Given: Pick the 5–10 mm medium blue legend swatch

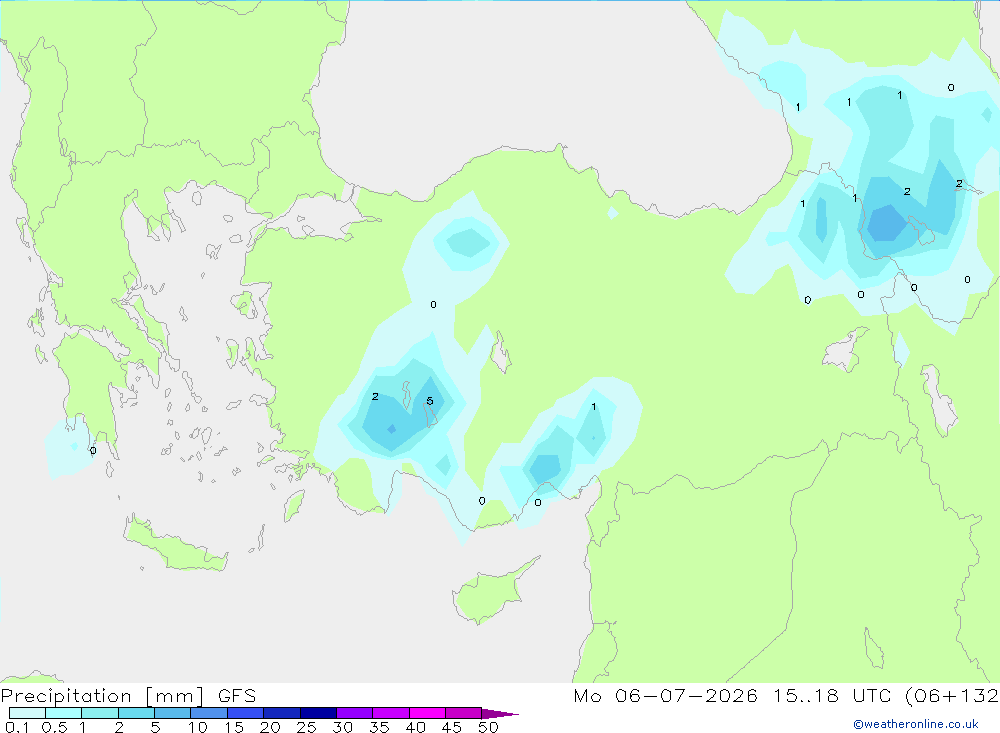Looking at the screenshot, I should pos(173,713).
